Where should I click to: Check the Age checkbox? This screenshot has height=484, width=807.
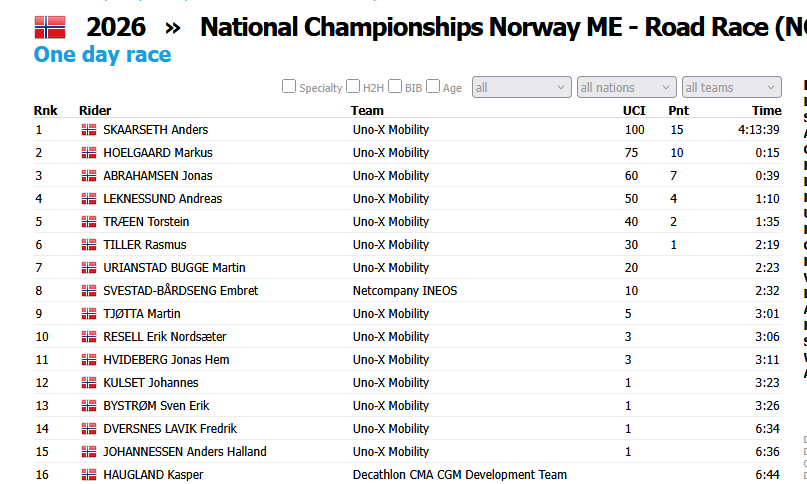tap(433, 86)
